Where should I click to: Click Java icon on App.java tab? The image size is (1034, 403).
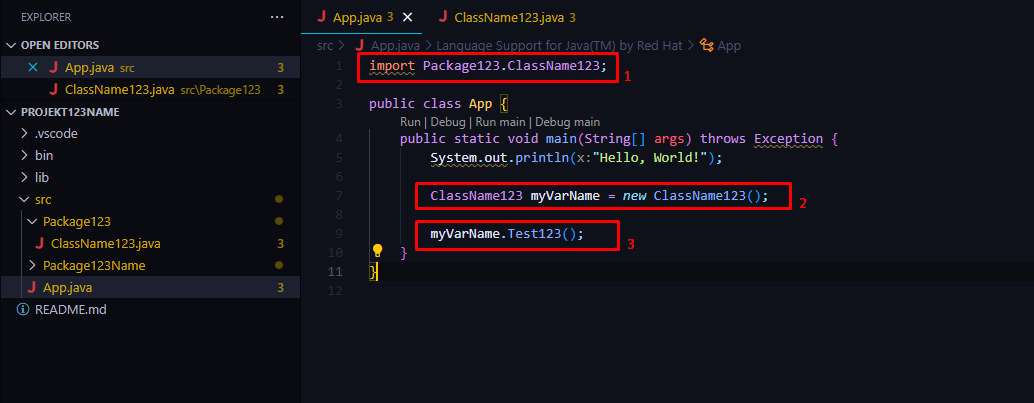[322, 17]
